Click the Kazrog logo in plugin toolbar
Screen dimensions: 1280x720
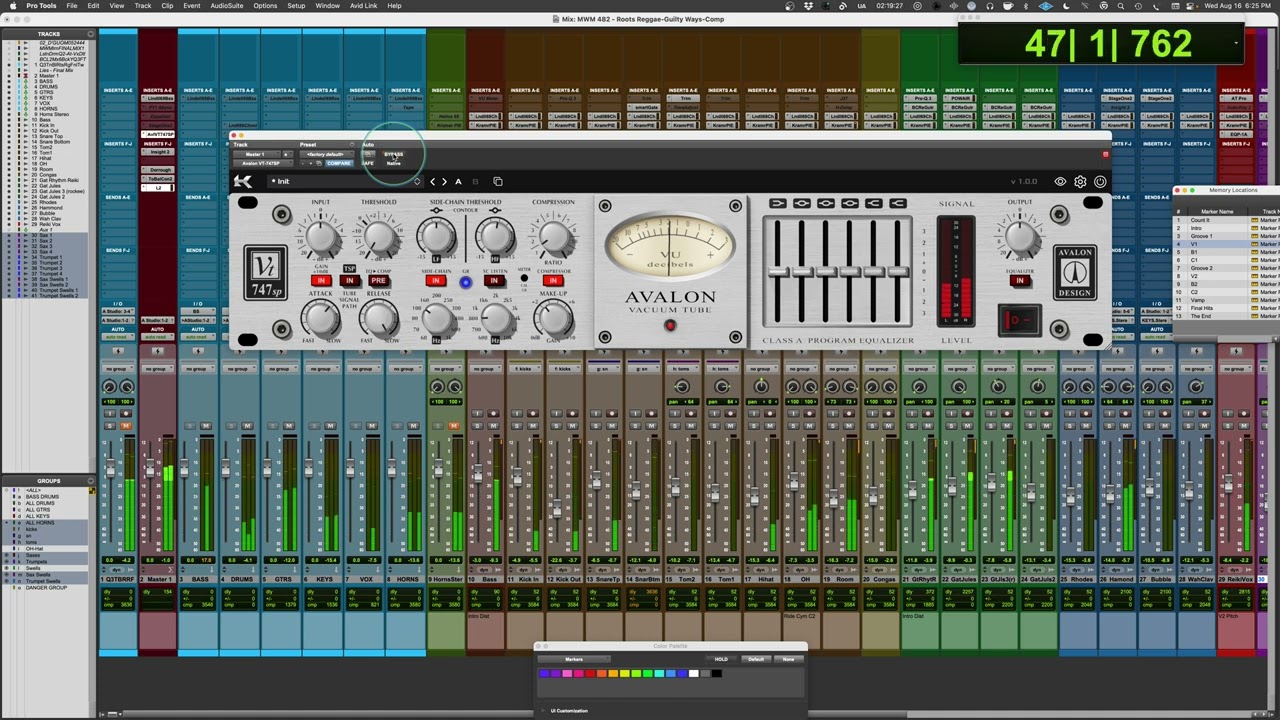point(243,181)
